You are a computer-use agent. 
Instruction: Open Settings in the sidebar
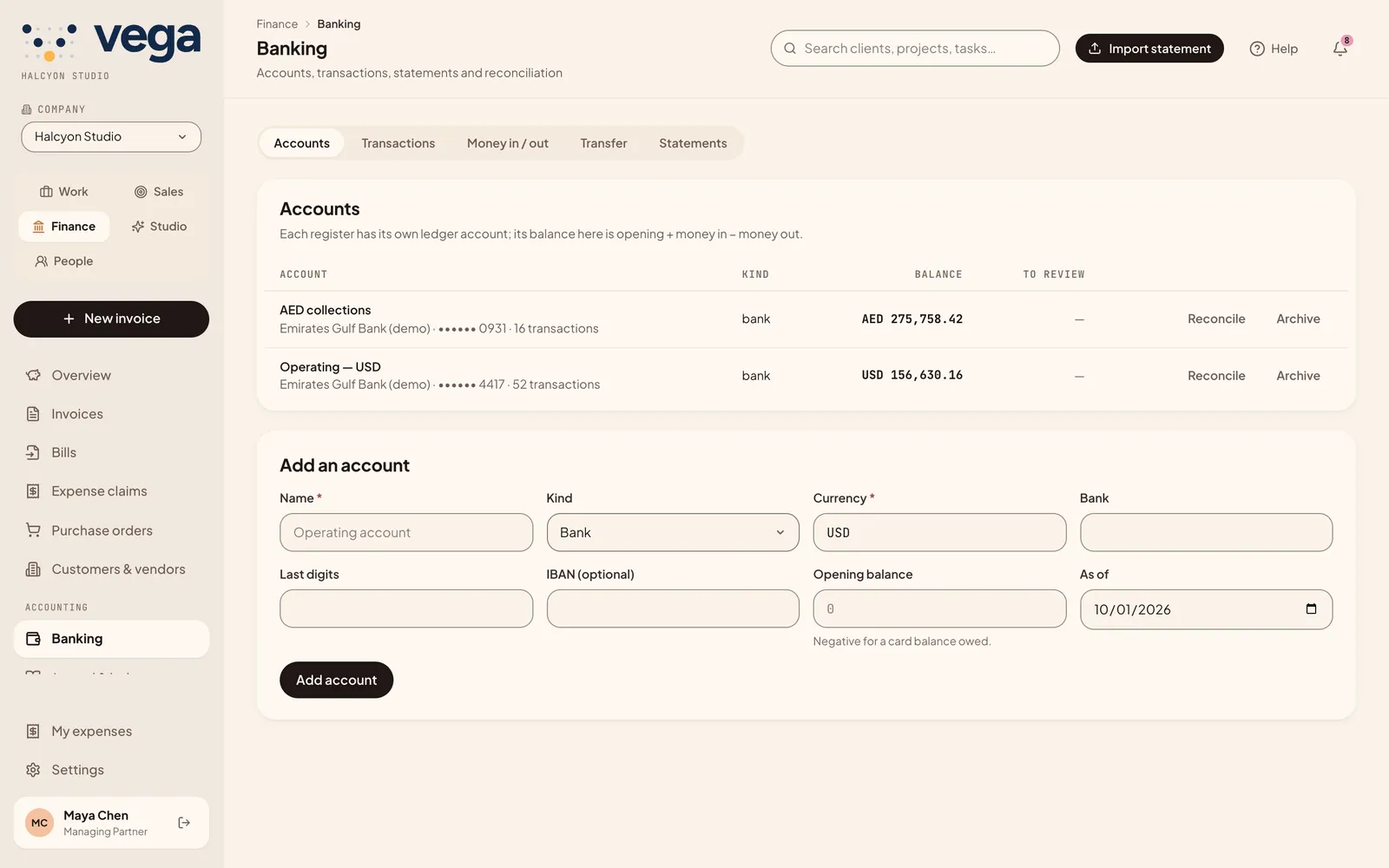tap(111, 770)
